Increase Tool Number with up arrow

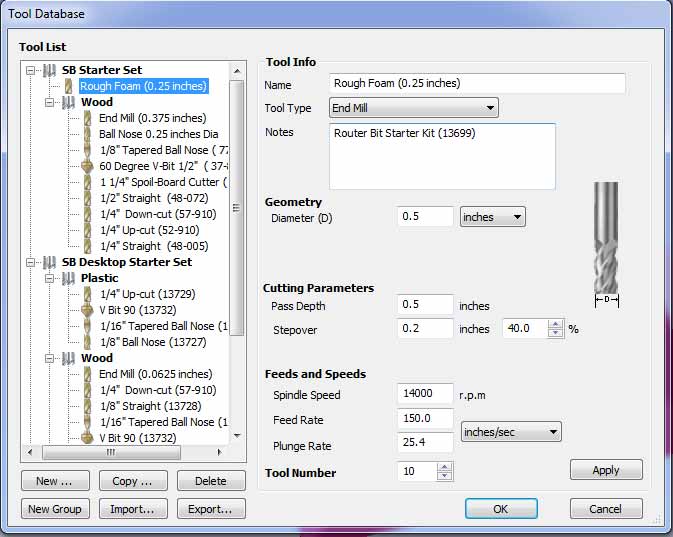click(x=445, y=467)
